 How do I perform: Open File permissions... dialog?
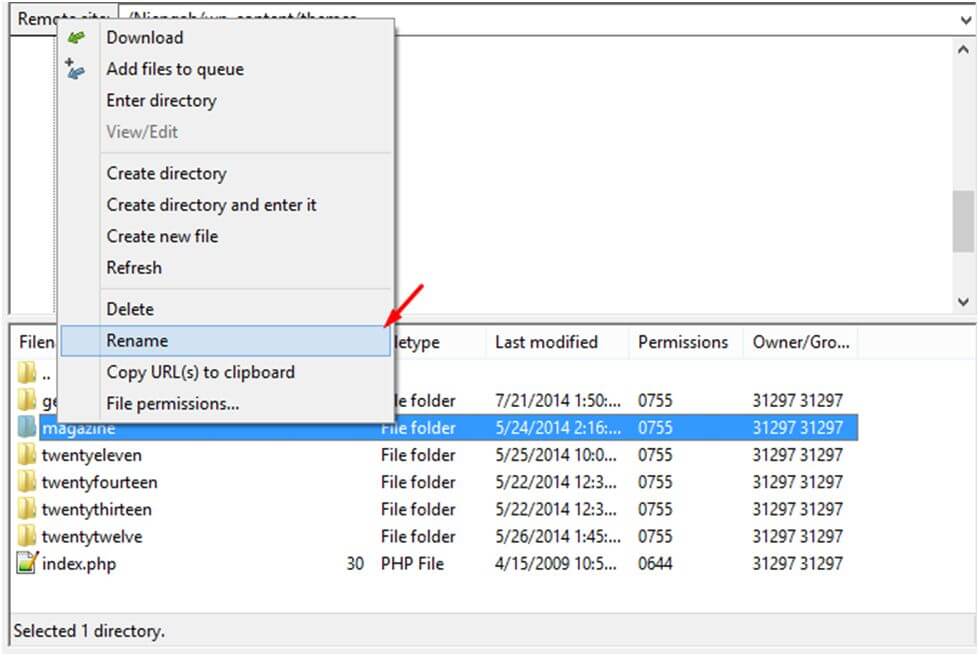tap(173, 403)
